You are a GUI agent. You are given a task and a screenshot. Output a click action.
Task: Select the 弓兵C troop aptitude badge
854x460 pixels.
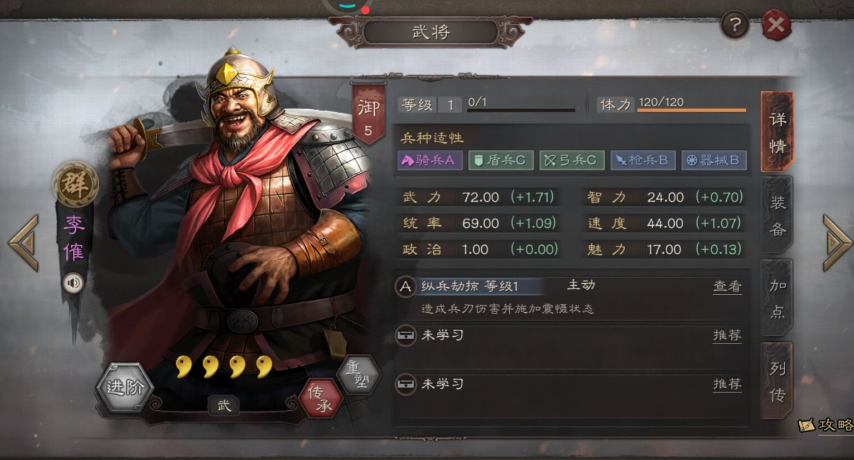(571, 160)
